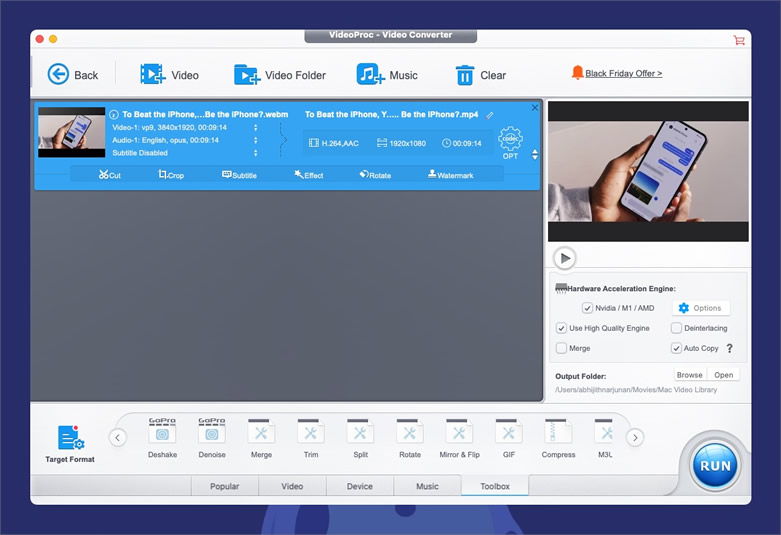This screenshot has width=781, height=535.
Task: Click the source video thumbnail
Action: [72, 132]
